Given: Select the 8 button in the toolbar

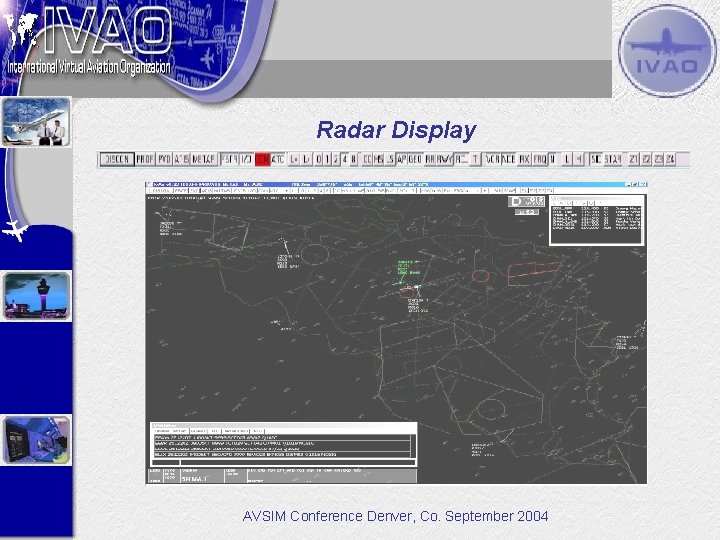Looking at the screenshot, I should 354,159.
